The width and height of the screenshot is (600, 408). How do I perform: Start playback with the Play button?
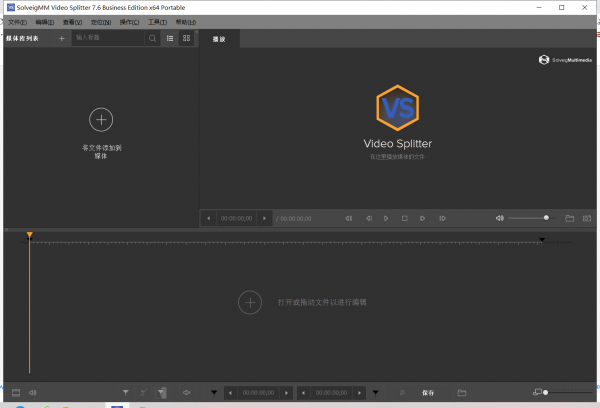tap(386, 218)
